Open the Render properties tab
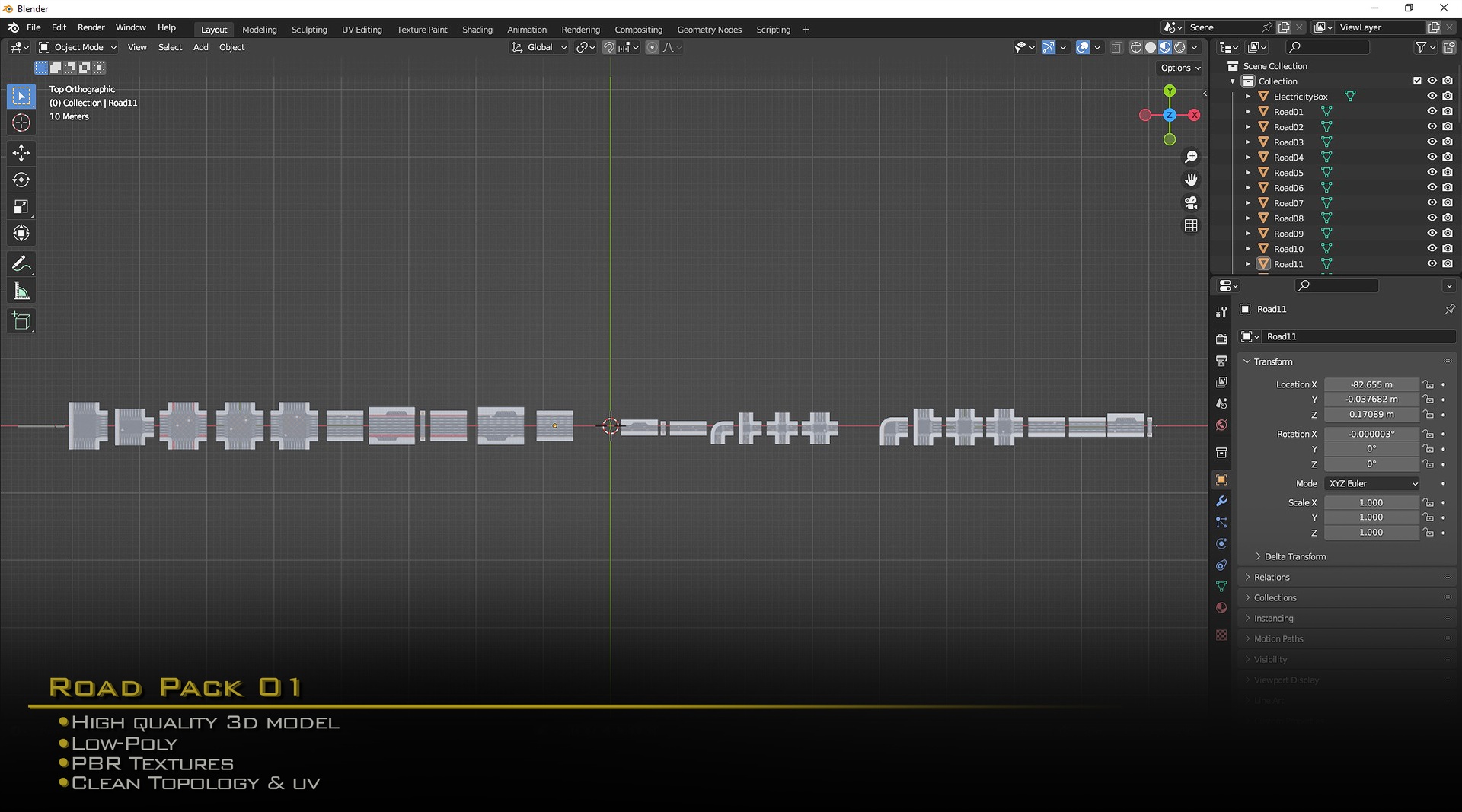1462x812 pixels. (1221, 339)
